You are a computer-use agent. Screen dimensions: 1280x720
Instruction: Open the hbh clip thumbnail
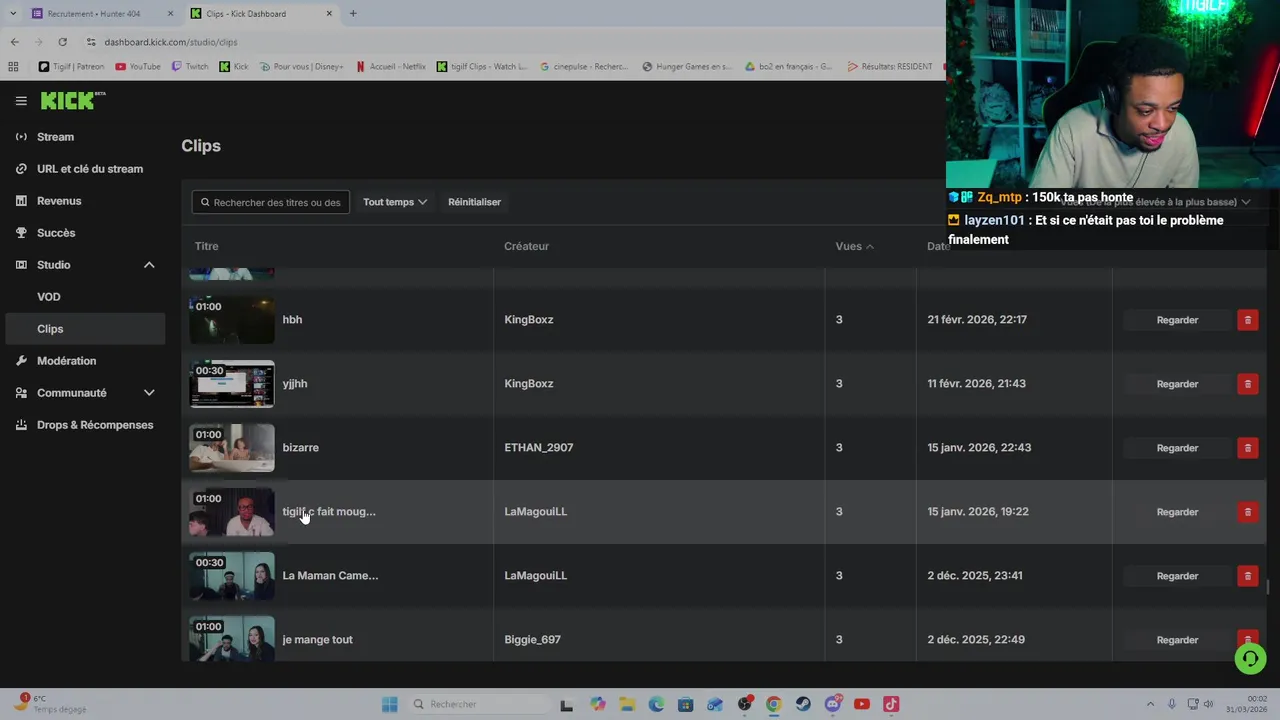coord(232,320)
